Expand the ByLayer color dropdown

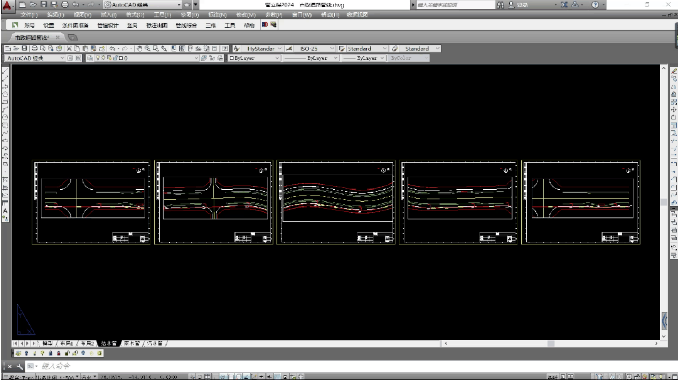click(254, 58)
